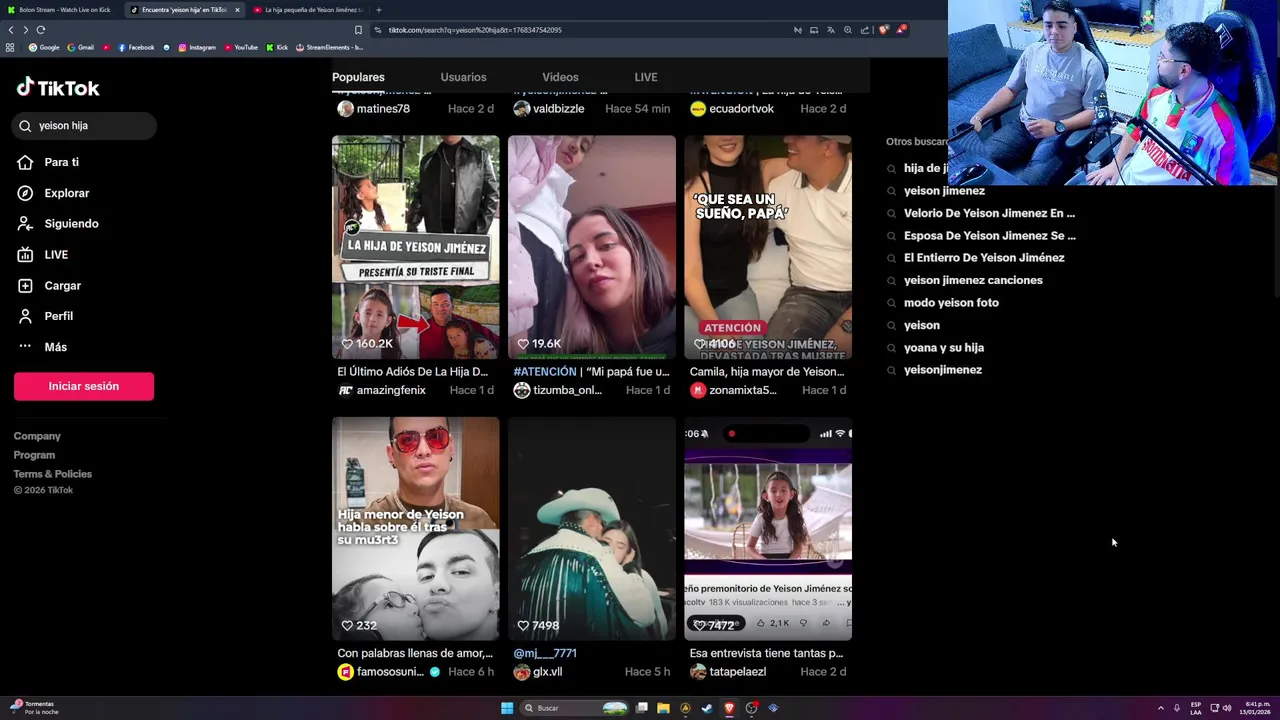This screenshot has width=1280, height=720.
Task: Click the TikTok logo
Action: click(x=58, y=88)
